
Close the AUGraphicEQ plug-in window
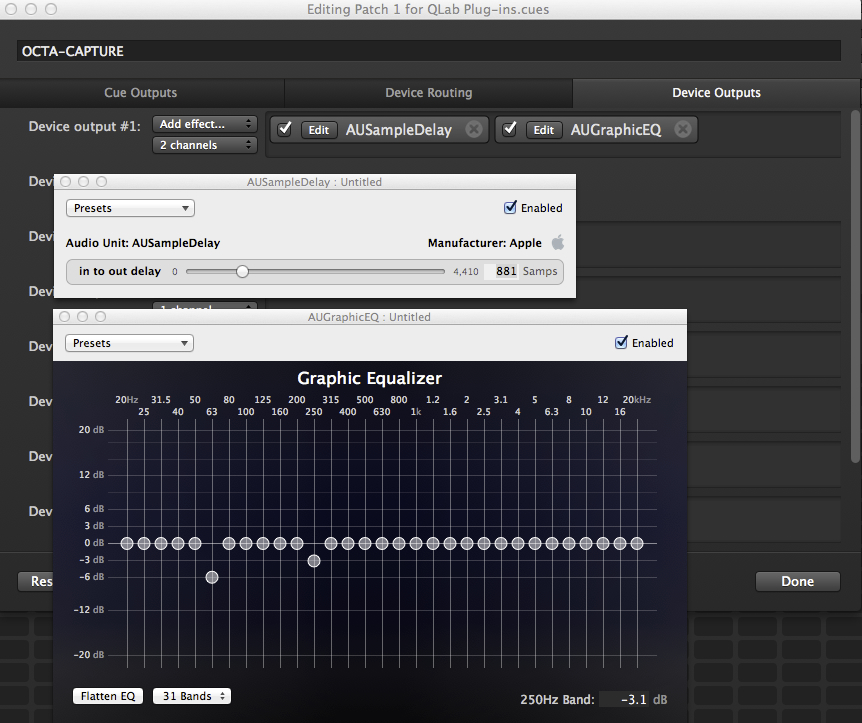pyautogui.click(x=65, y=317)
